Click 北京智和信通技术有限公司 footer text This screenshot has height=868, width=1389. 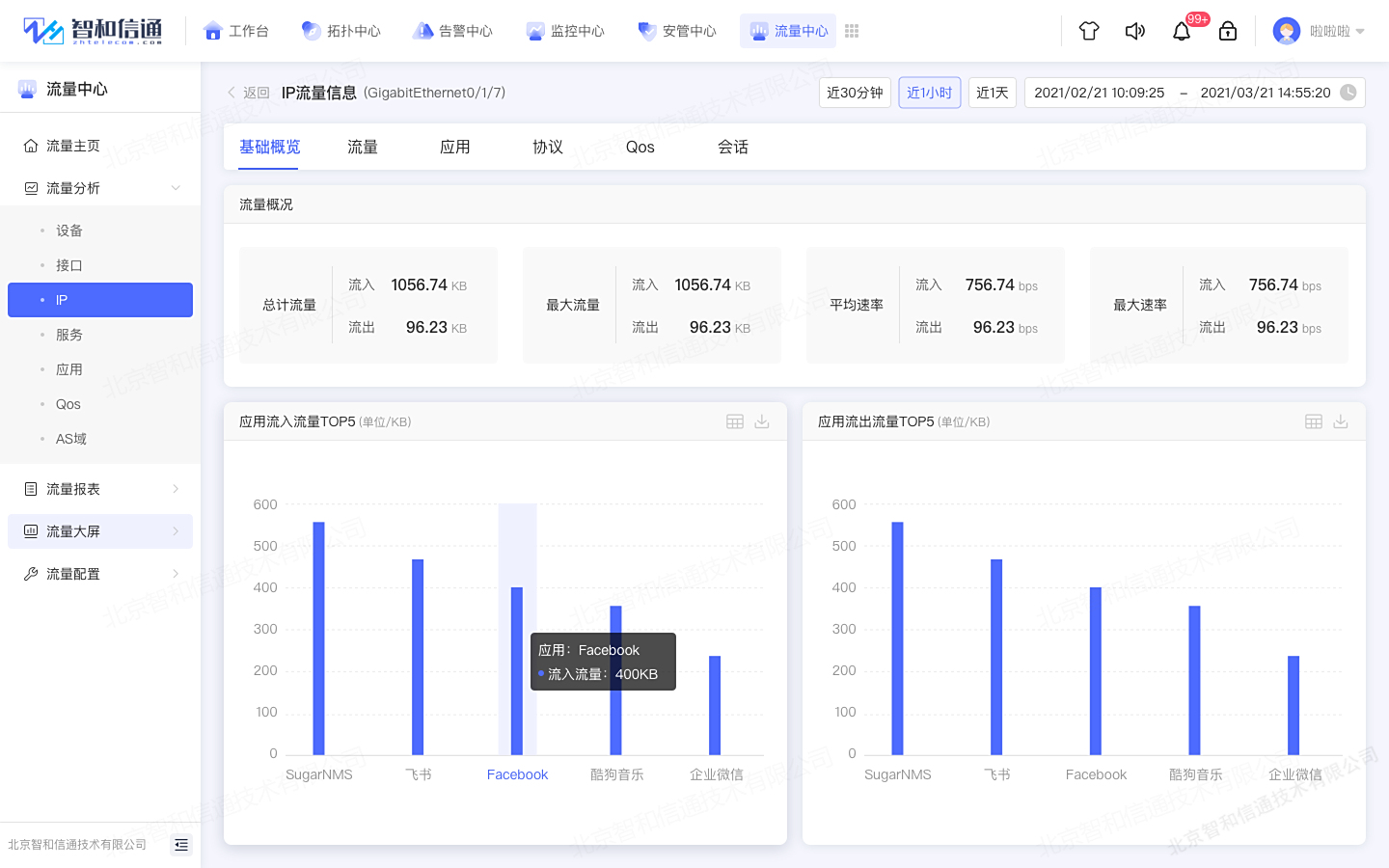coord(77,845)
